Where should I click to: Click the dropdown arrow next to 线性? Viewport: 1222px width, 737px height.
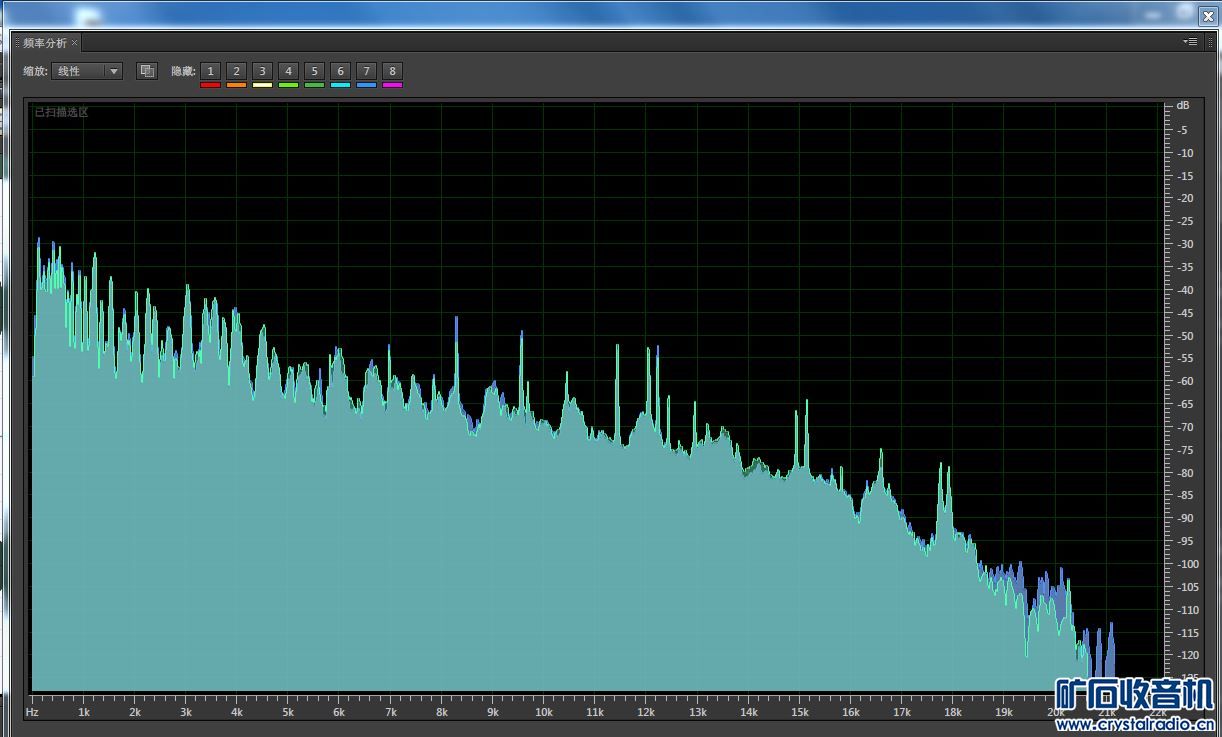point(114,71)
